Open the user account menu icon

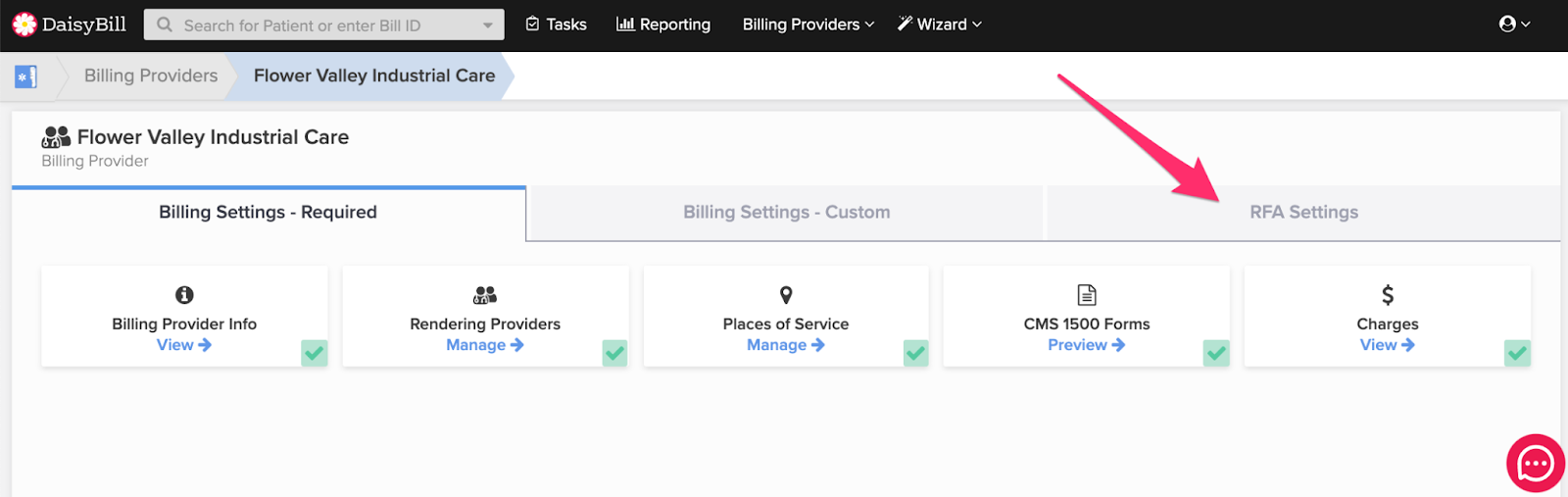pos(1514,25)
